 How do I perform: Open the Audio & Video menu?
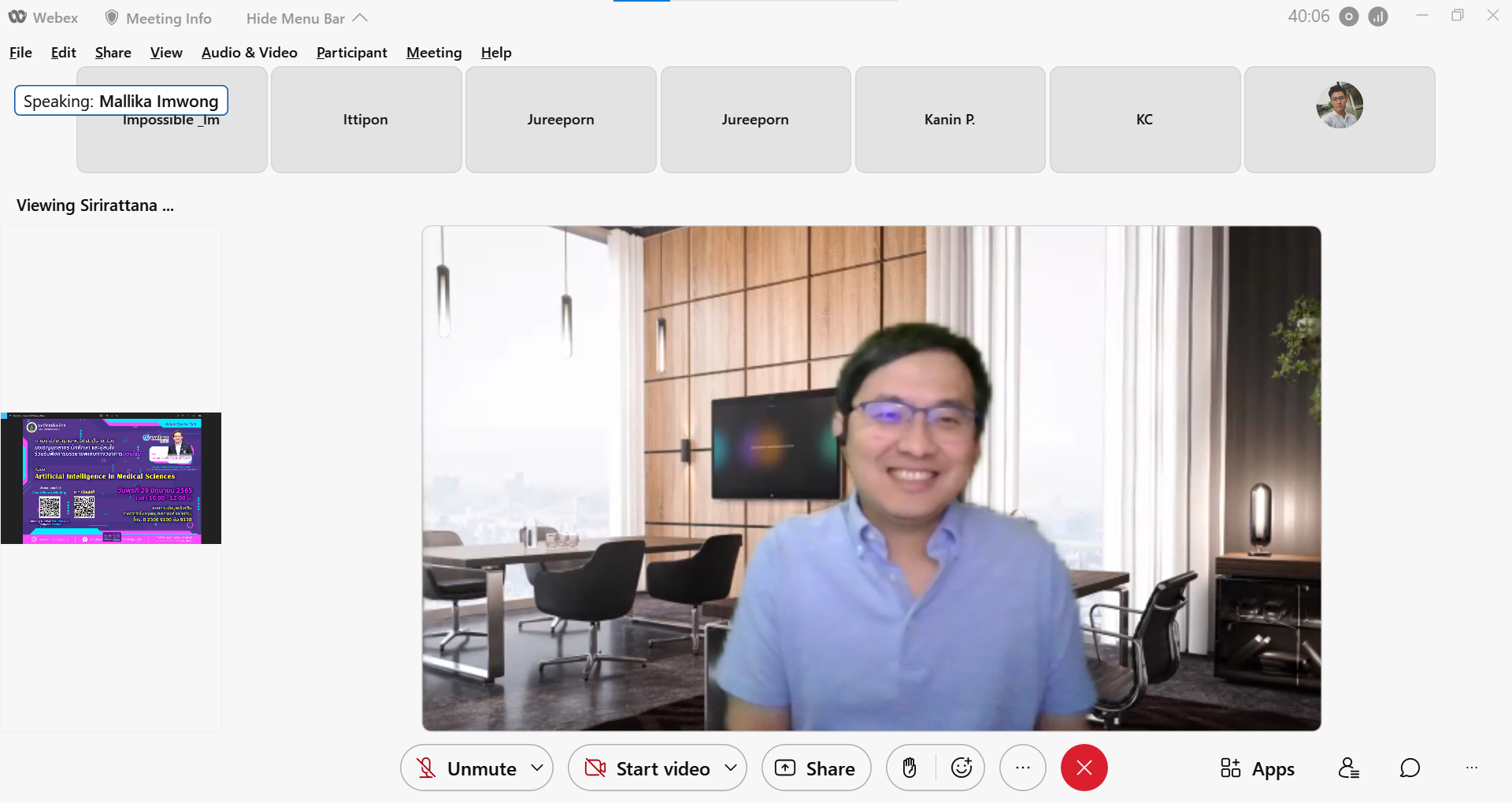pos(249,53)
